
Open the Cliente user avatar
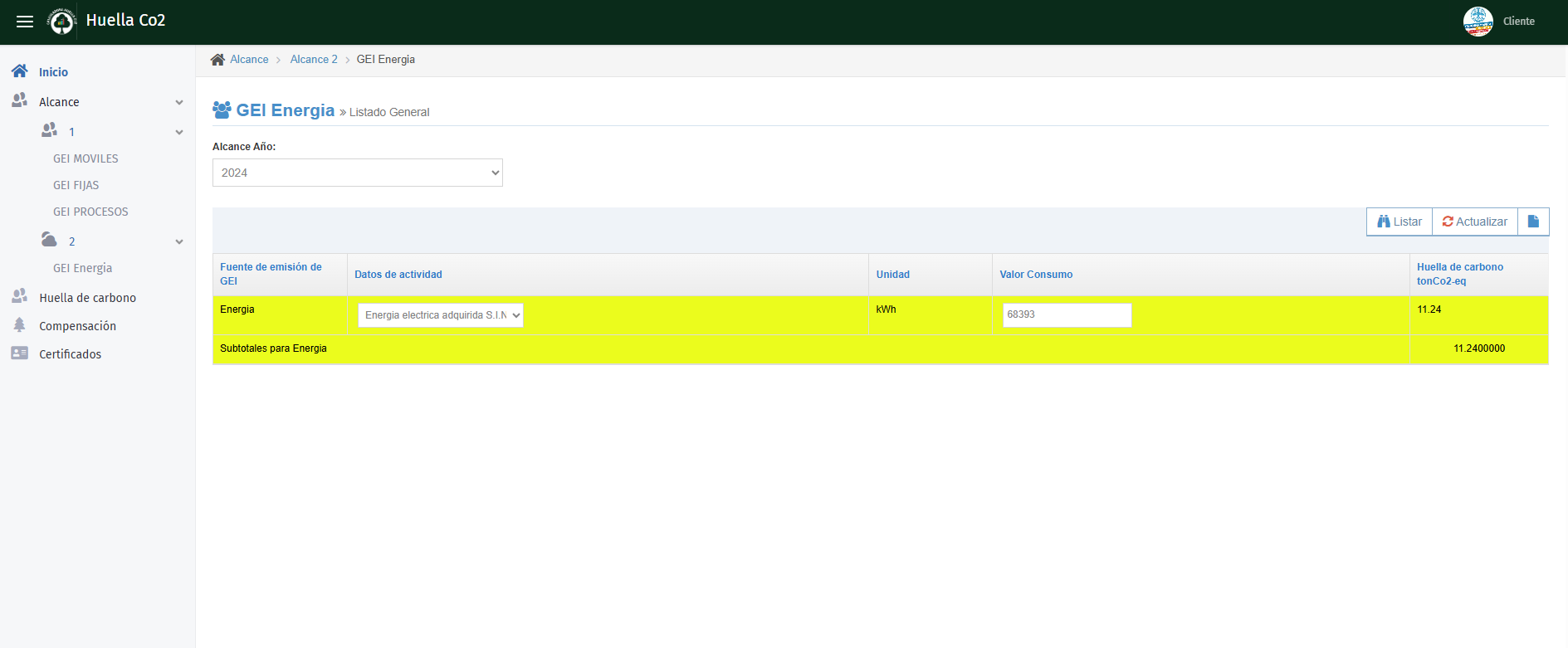pos(1478,22)
